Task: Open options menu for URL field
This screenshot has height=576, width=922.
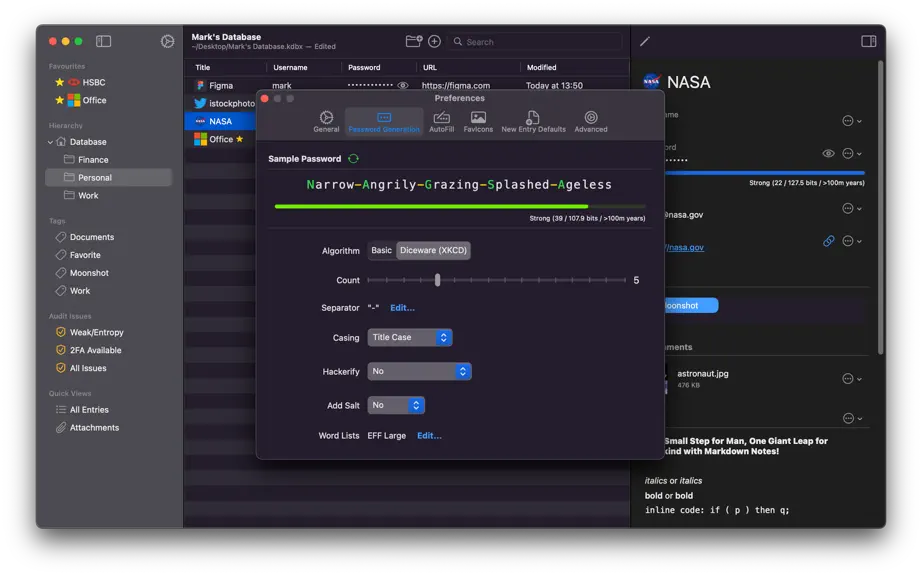Action: tap(851, 241)
